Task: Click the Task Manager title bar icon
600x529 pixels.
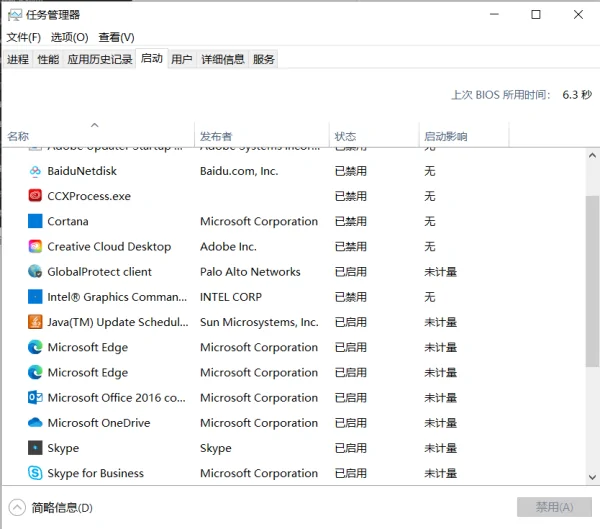Action: click(x=15, y=15)
